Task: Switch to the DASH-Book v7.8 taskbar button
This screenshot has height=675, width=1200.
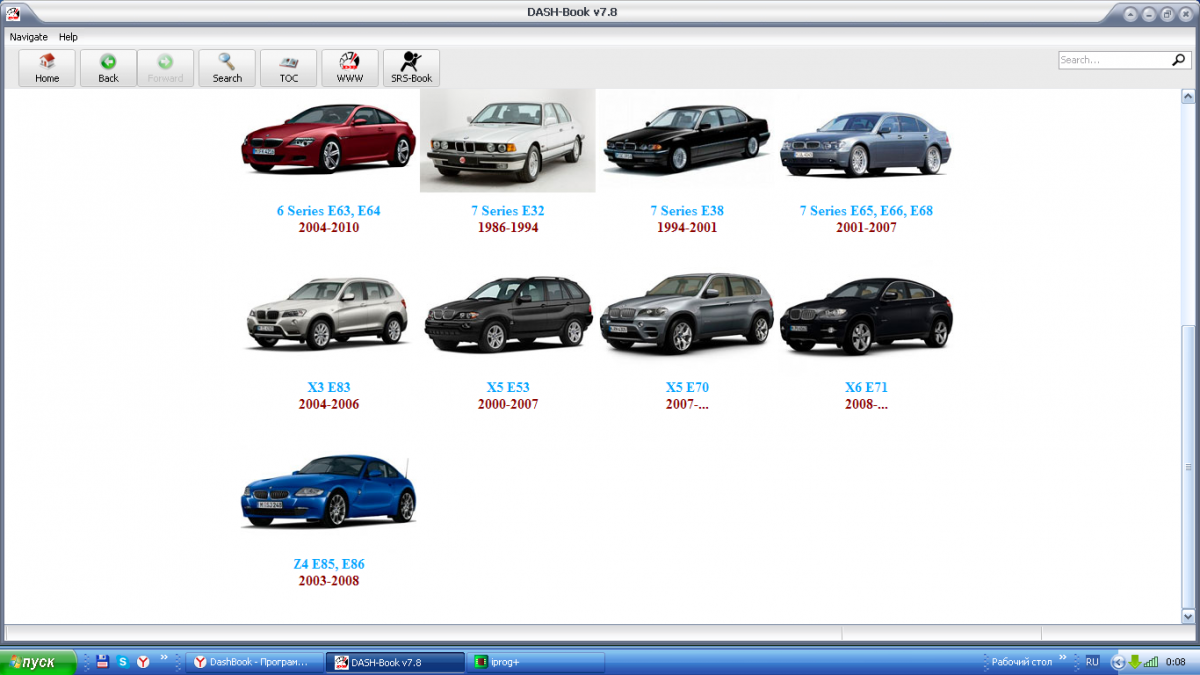Action: pyautogui.click(x=396, y=662)
